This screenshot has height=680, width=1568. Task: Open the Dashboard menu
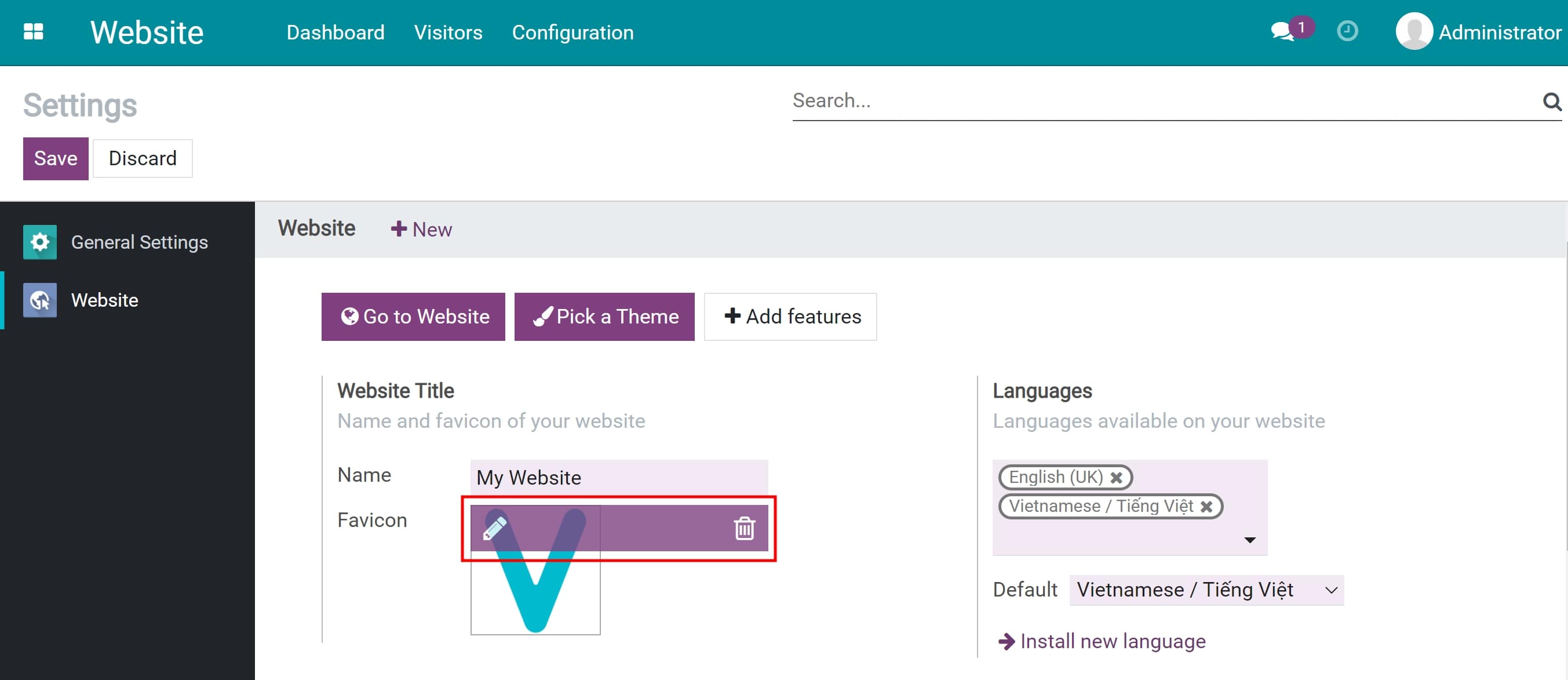(336, 32)
